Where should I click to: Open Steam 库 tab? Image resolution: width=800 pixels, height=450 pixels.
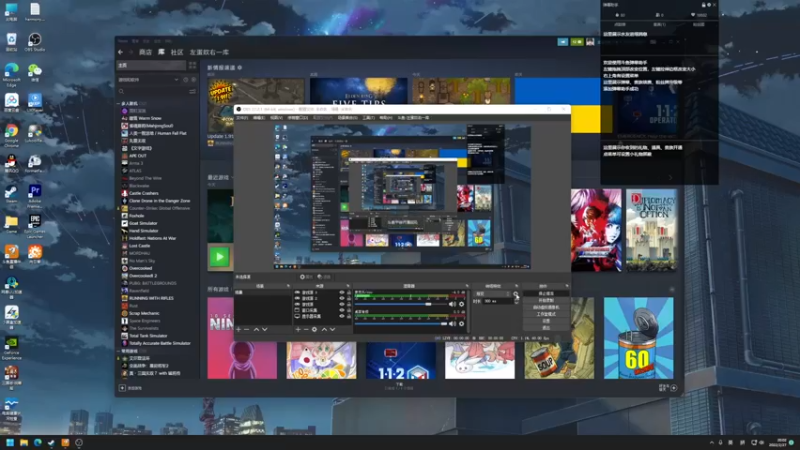point(161,52)
